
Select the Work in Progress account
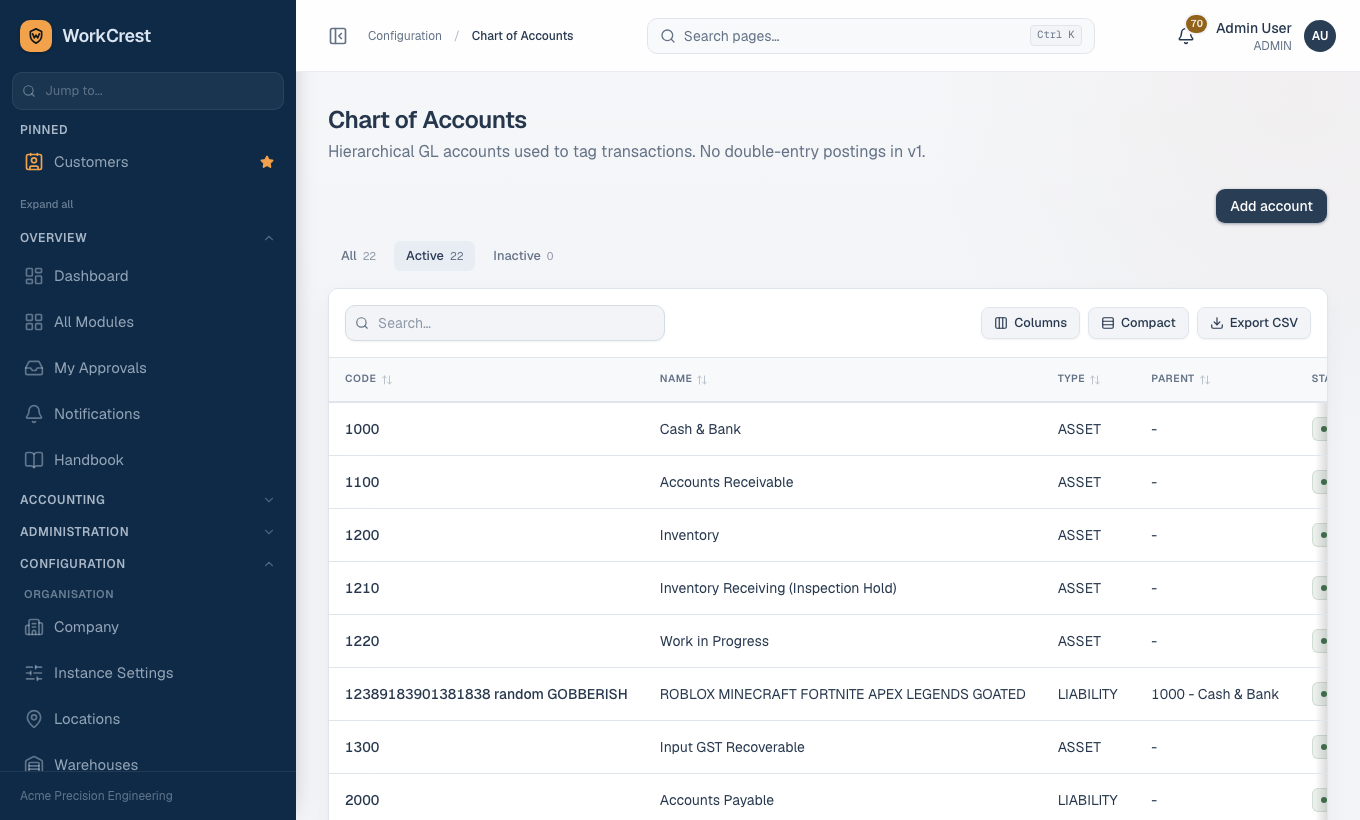coord(714,641)
